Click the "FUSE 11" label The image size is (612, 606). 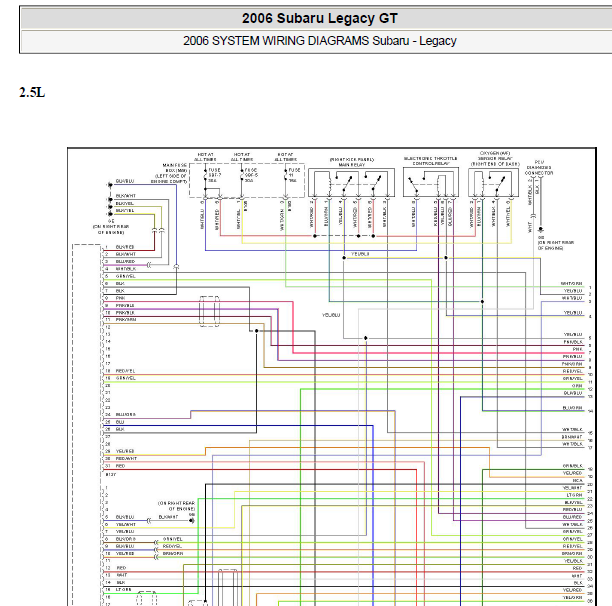[x=294, y=175]
